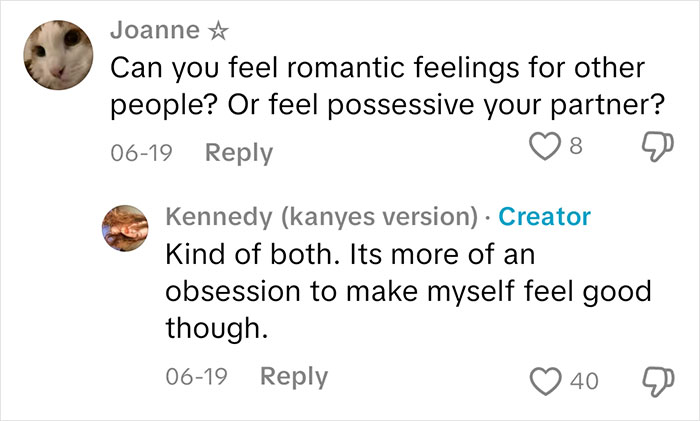Click the blue Creator badge
700x421 pixels.
(543, 216)
